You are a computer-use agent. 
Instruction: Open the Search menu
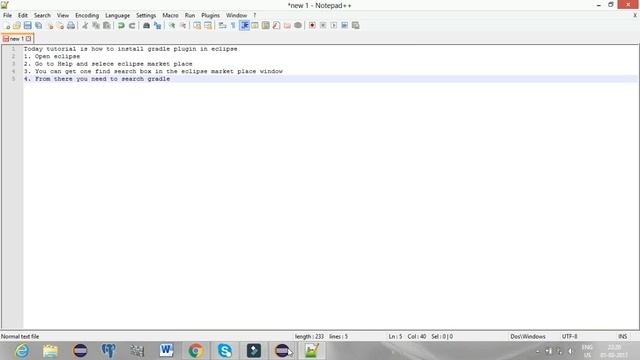(42, 16)
